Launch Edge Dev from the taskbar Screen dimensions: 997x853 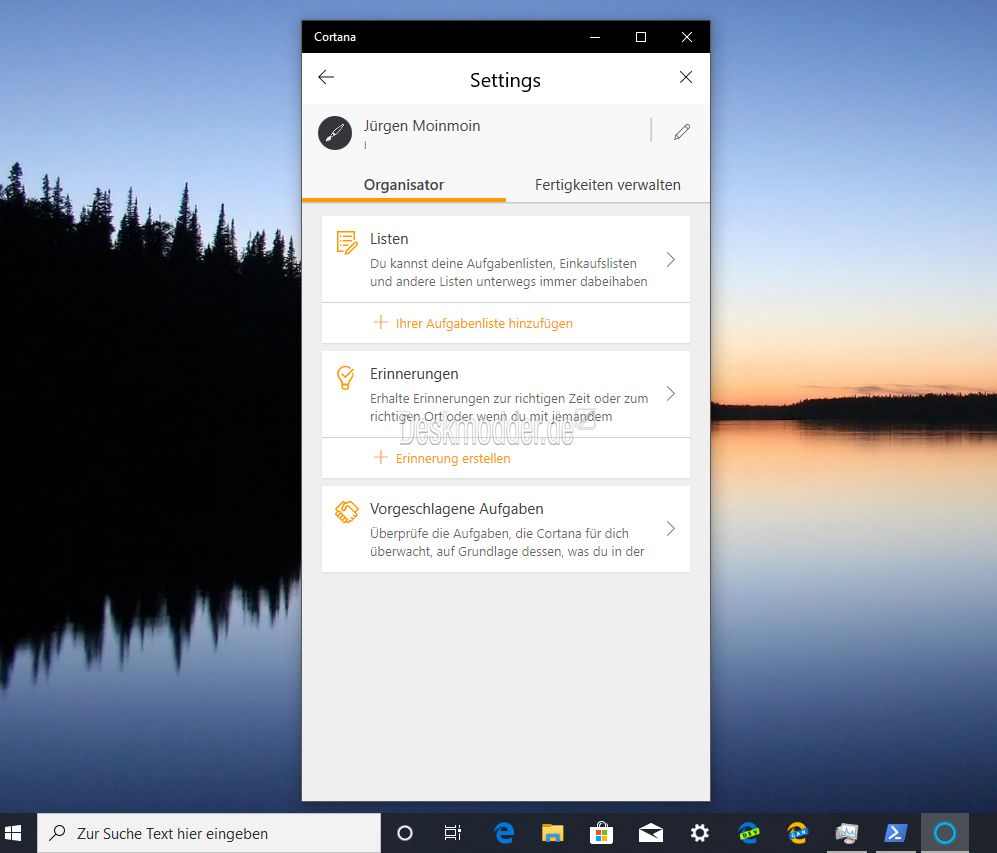748,833
